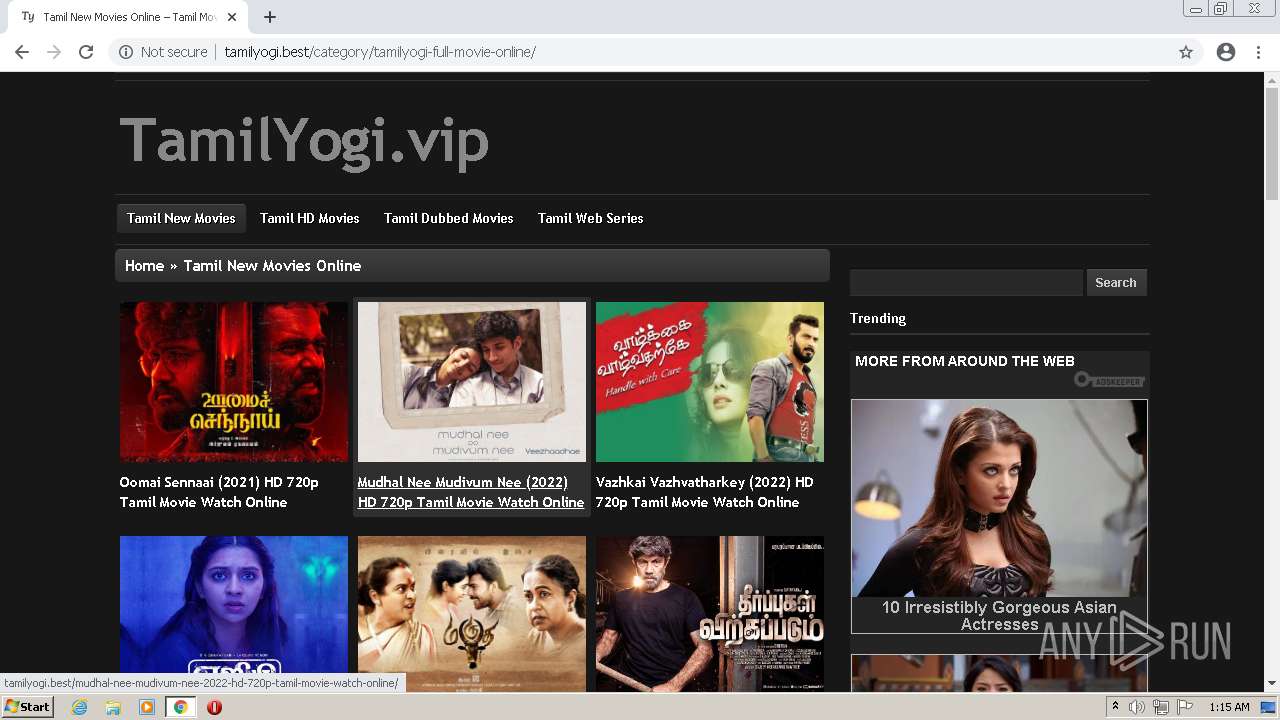This screenshot has width=1280, height=720.
Task: Click Vazhkai Vazhvatharkey (2022) title link
Action: tap(705, 492)
